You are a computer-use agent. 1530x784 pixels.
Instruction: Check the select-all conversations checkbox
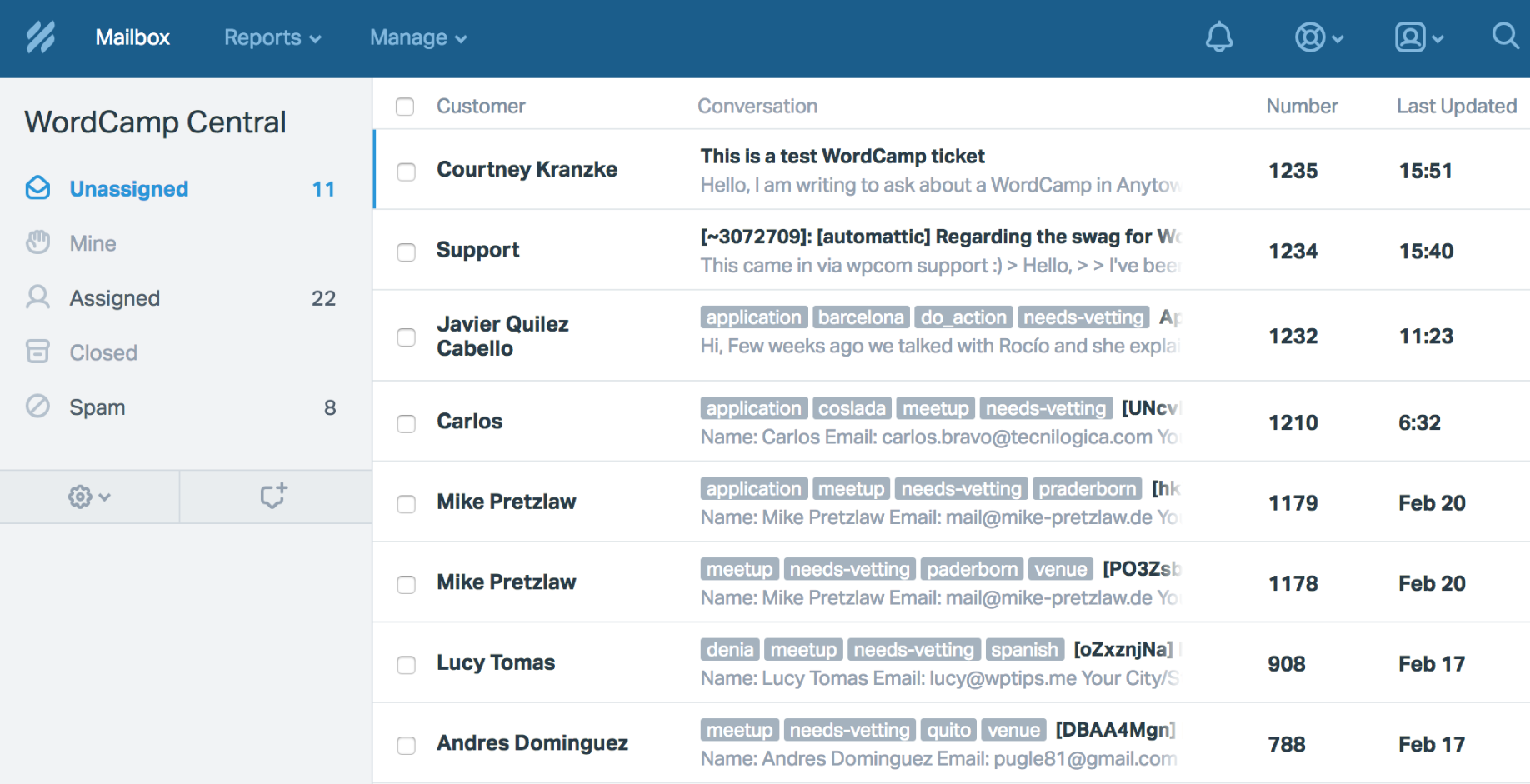pyautogui.click(x=405, y=107)
